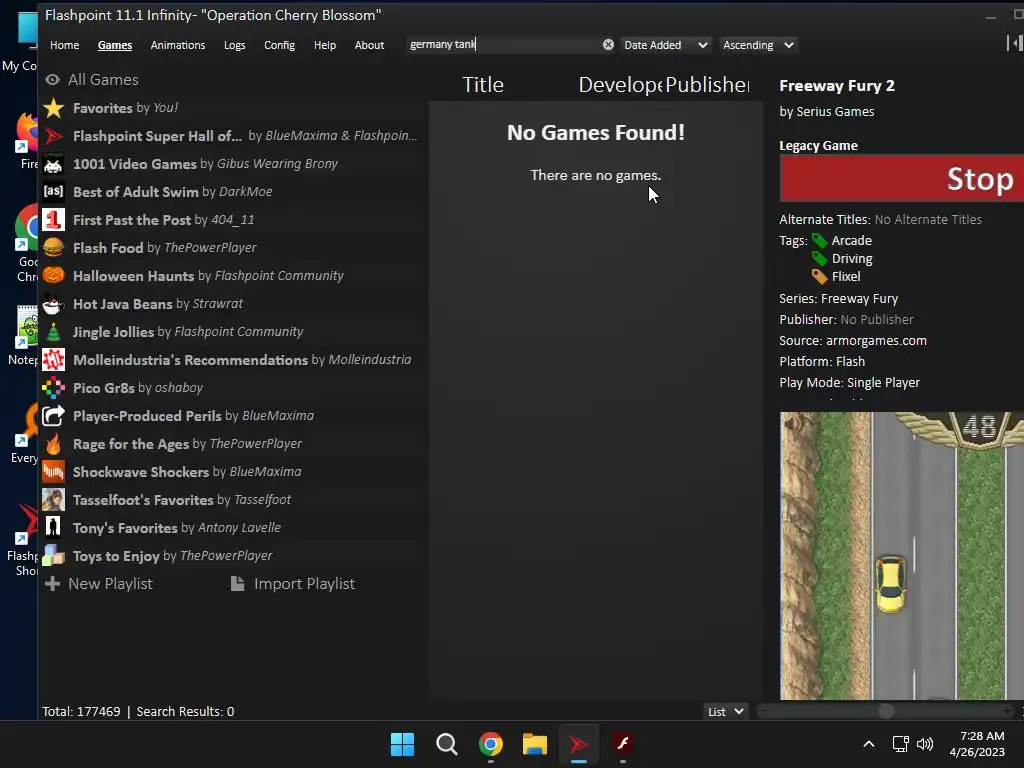Screen dimensions: 1024x768
Task: Click the Pico Gr8s icon
Action: pyautogui.click(x=54, y=388)
